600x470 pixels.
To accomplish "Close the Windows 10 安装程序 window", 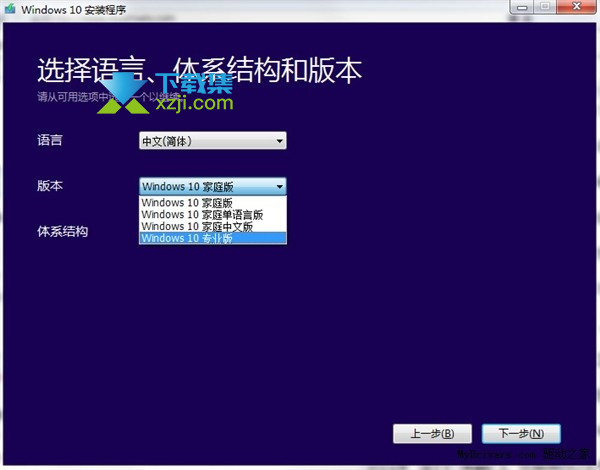I will pos(577,7).
